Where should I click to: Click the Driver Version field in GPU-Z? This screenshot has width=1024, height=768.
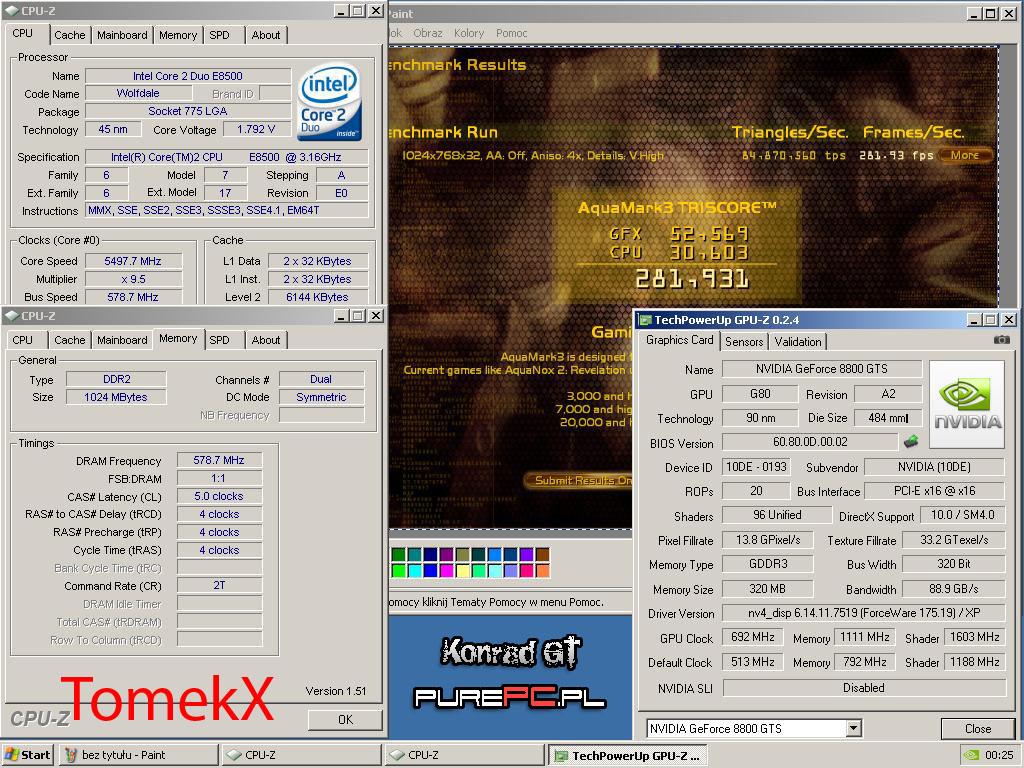[x=863, y=613]
